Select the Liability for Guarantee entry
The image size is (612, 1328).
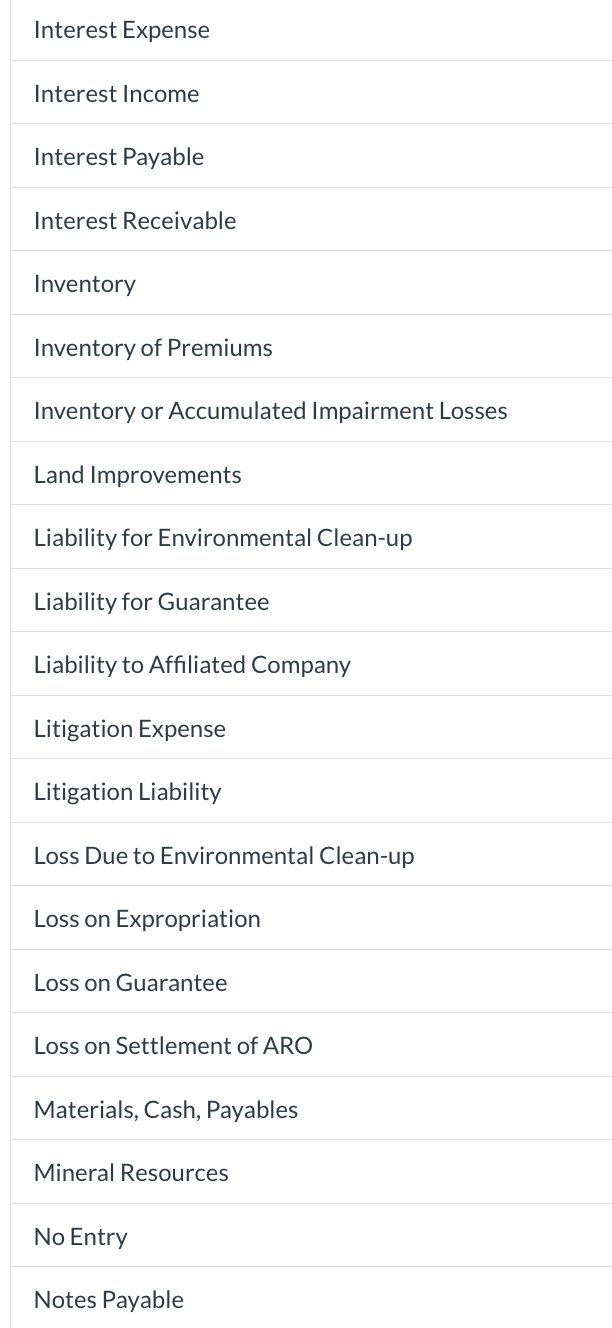point(151,601)
